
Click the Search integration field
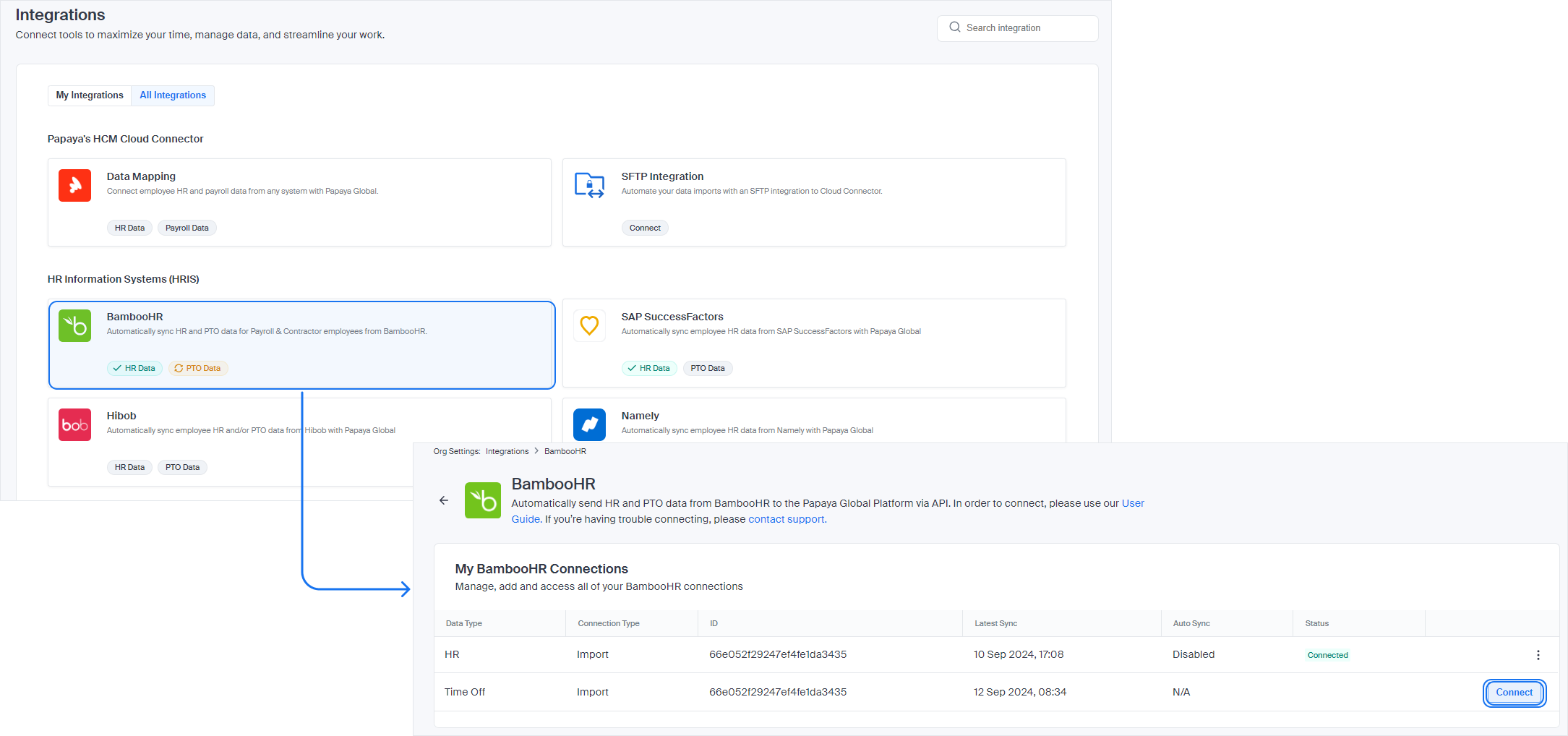[1018, 28]
